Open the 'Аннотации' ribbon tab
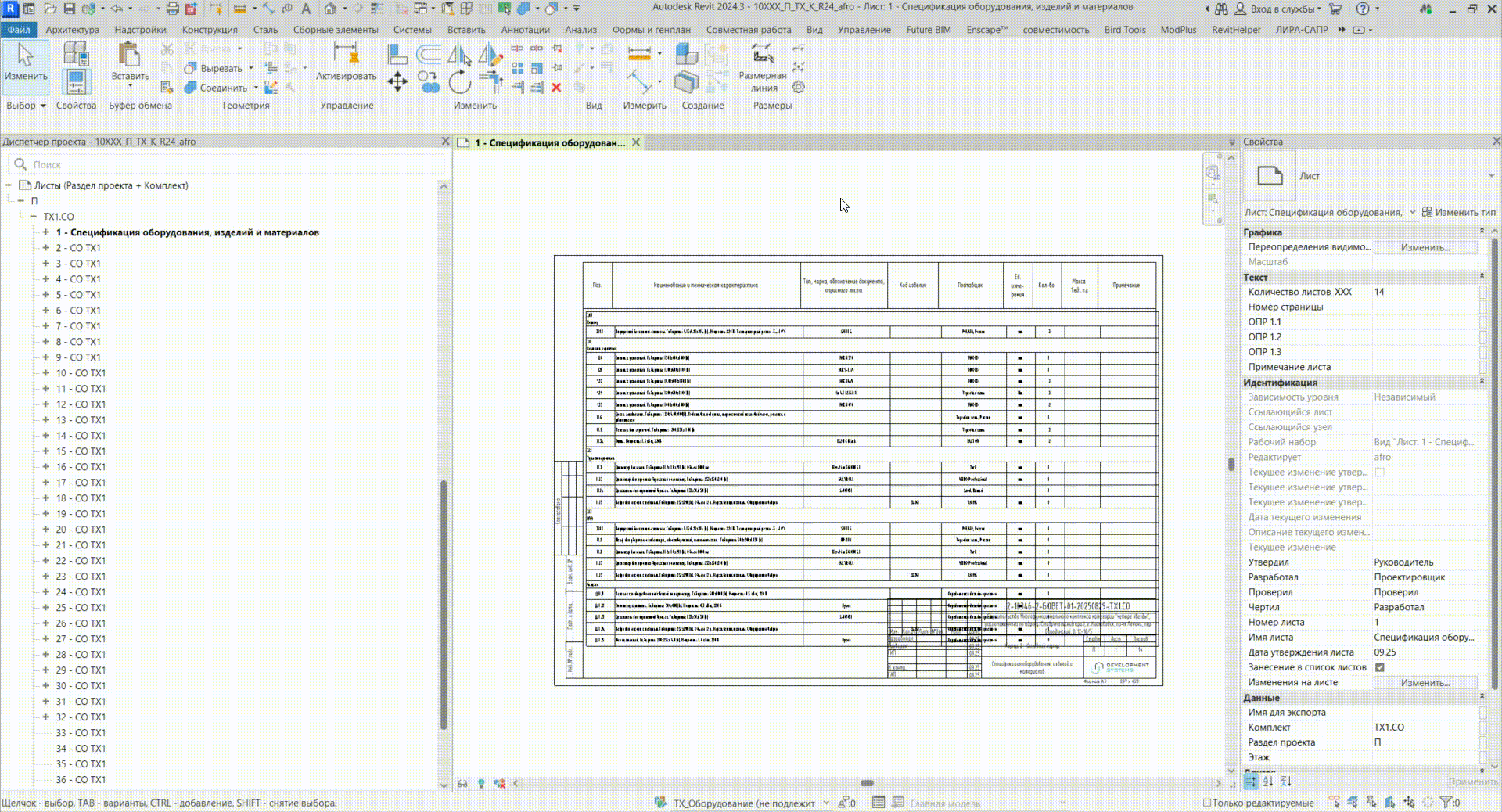 click(525, 30)
